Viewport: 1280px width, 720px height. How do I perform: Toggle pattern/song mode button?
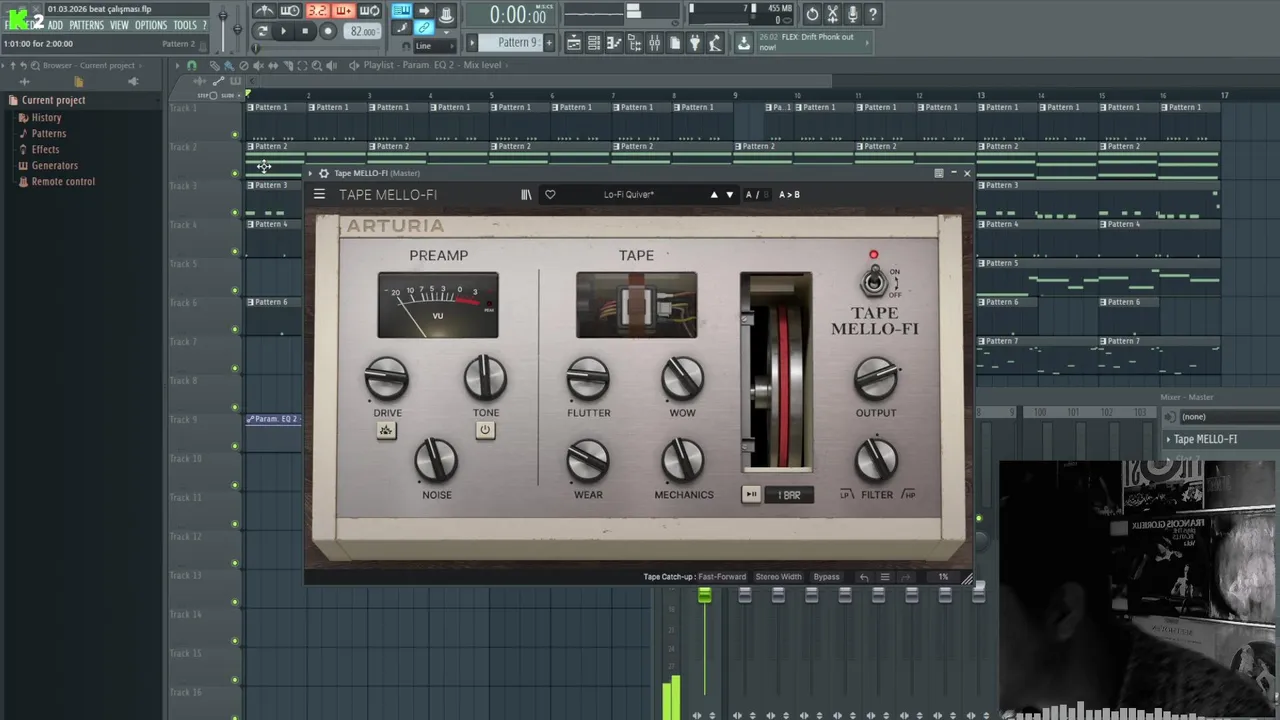click(x=262, y=31)
